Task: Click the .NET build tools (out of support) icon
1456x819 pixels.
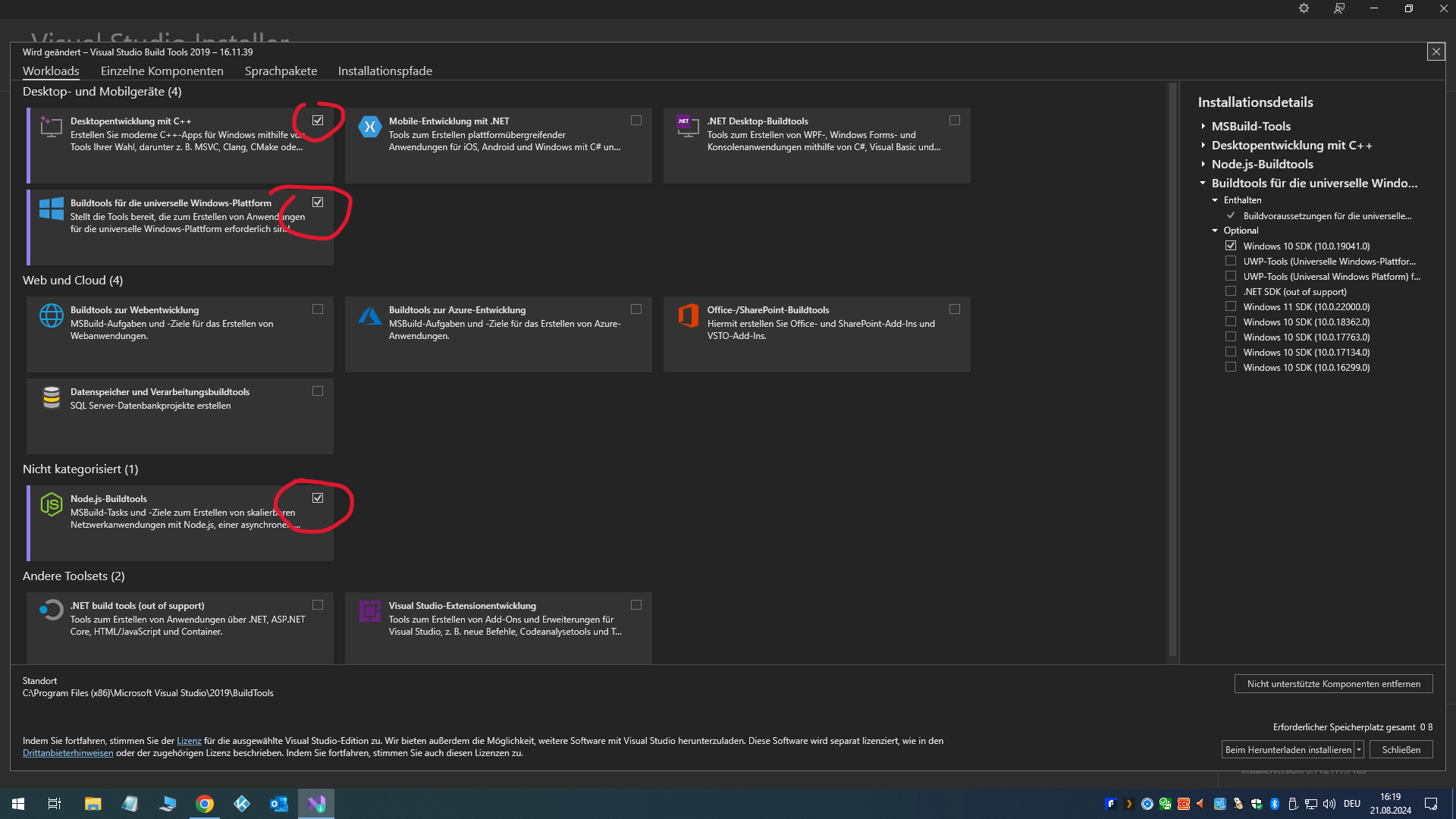Action: 51,610
